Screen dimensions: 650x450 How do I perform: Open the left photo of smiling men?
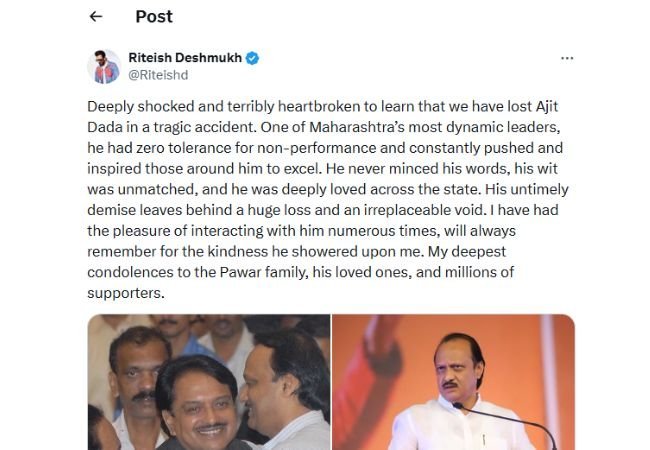[208, 382]
